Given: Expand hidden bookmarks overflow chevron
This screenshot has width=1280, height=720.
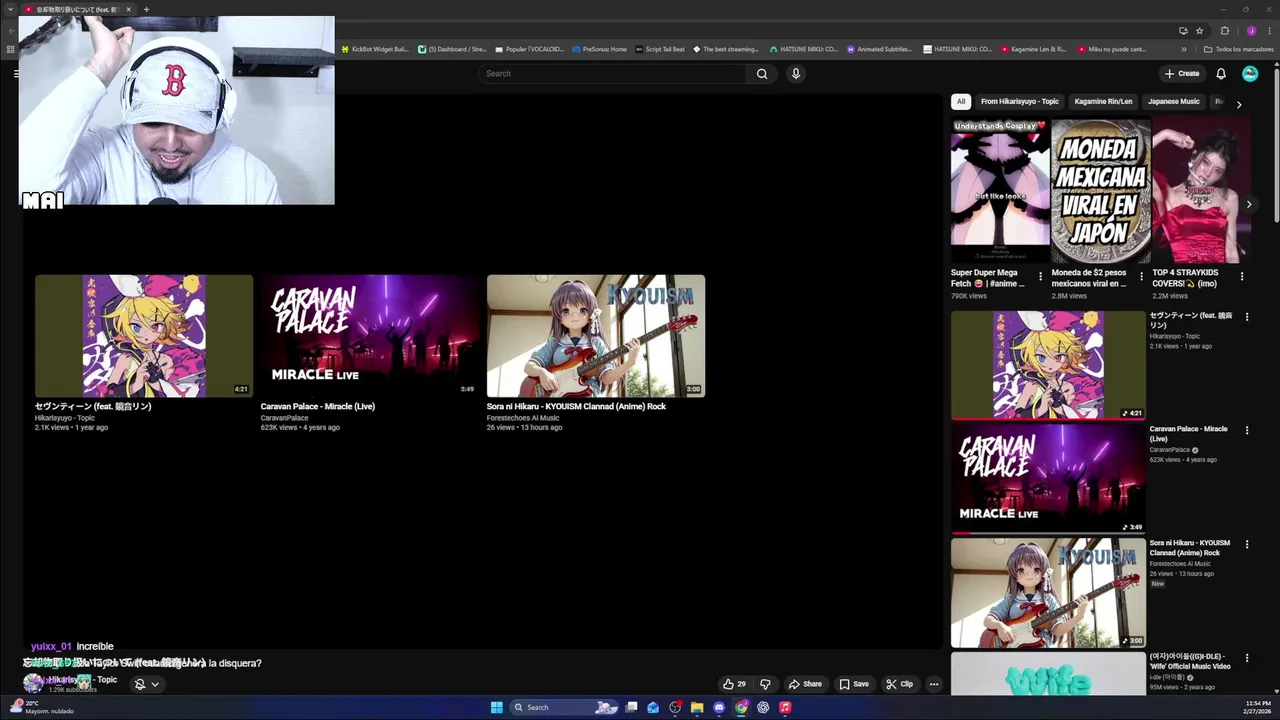Looking at the screenshot, I should (1184, 49).
